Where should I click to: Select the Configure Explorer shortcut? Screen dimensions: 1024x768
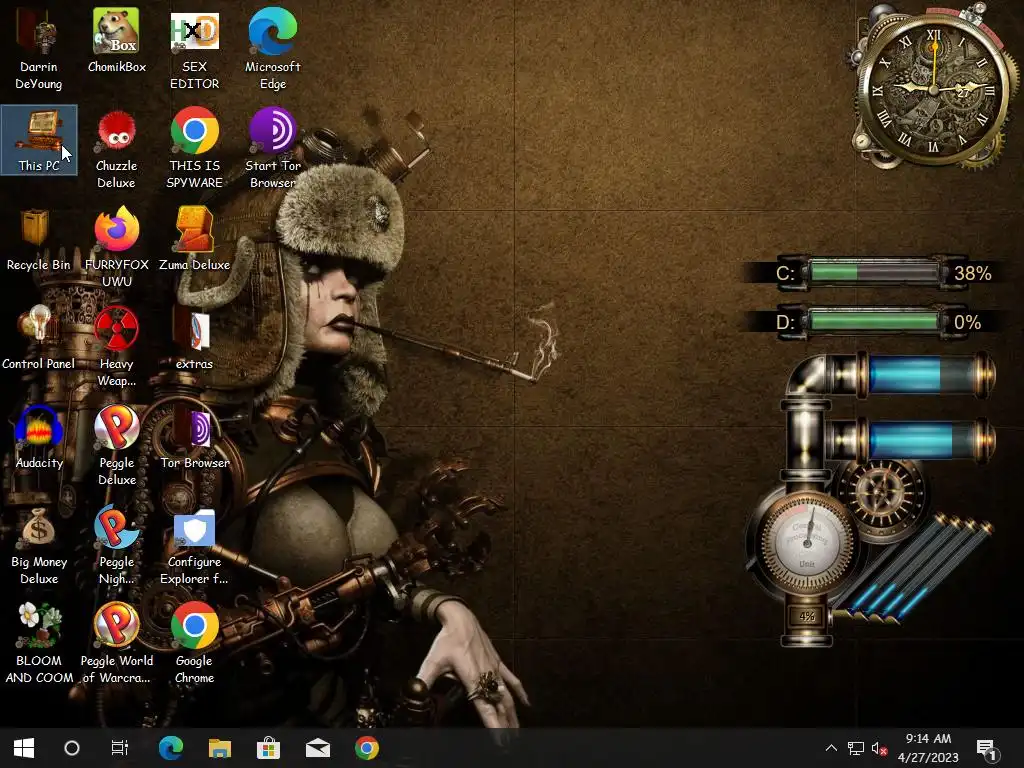click(x=194, y=545)
